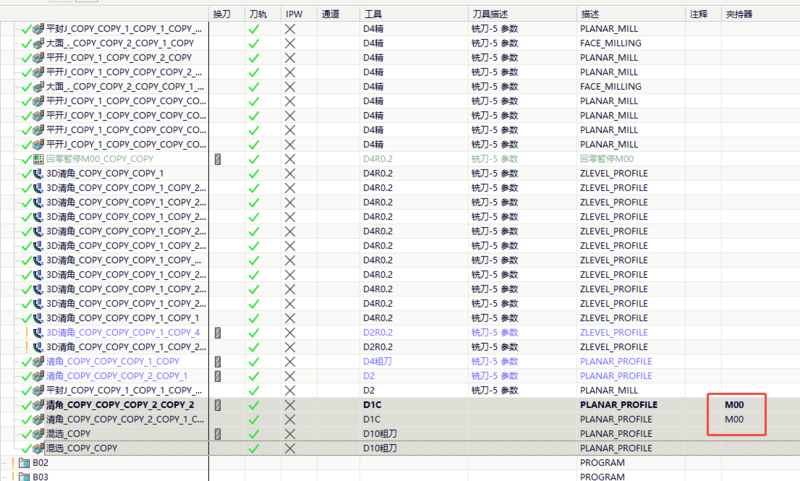The width and height of the screenshot is (800, 481).
Task: Sort by the 换刀 column header
Action: coord(221,14)
